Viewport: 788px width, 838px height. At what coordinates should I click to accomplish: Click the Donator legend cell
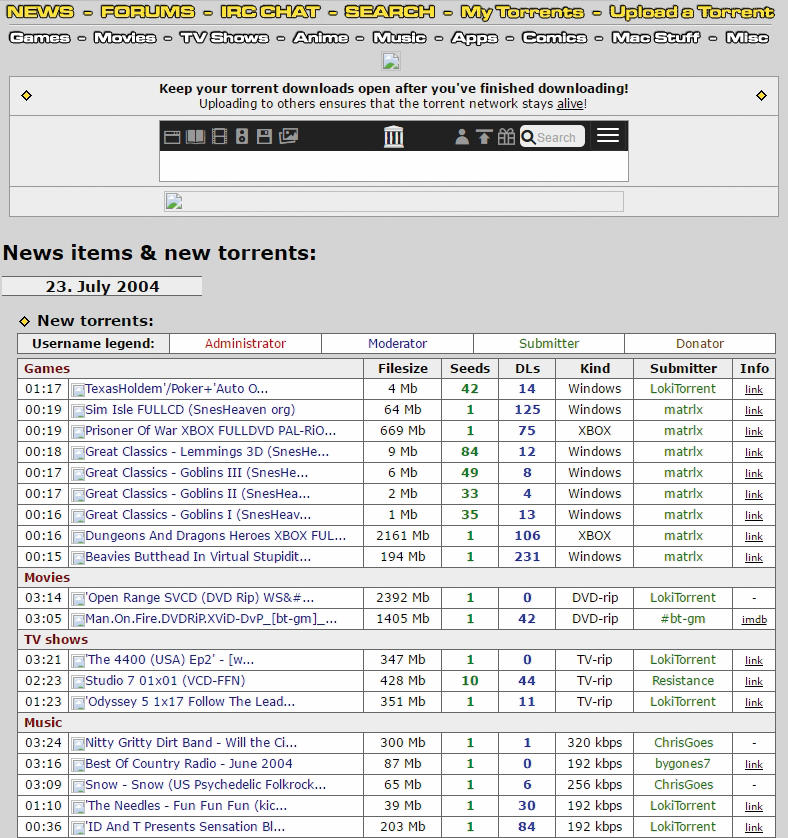tap(700, 344)
